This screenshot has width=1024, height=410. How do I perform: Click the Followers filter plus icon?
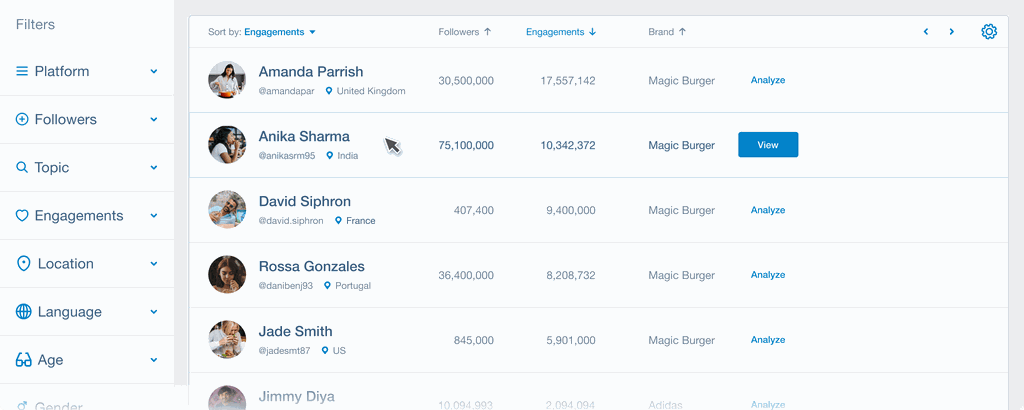tap(22, 120)
